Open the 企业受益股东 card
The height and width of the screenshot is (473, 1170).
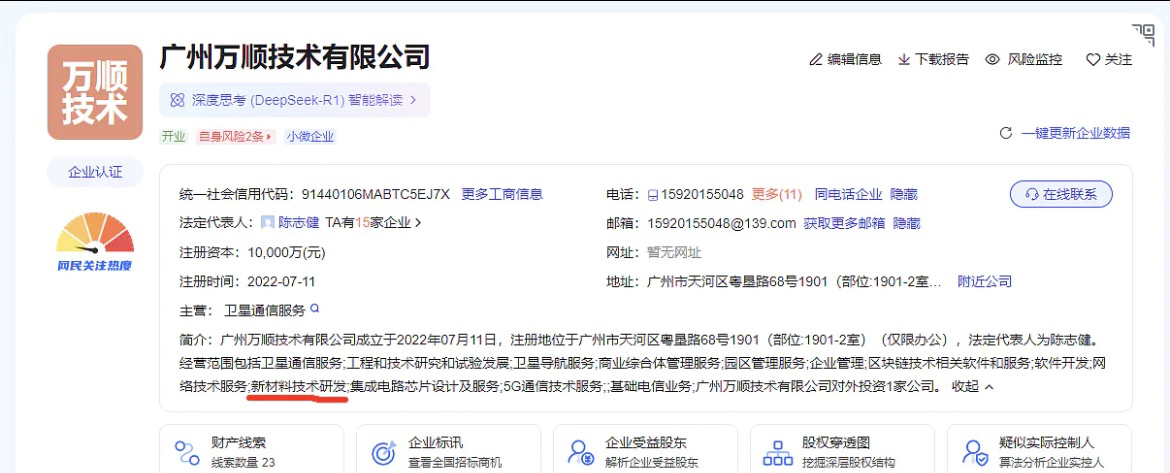click(x=645, y=448)
